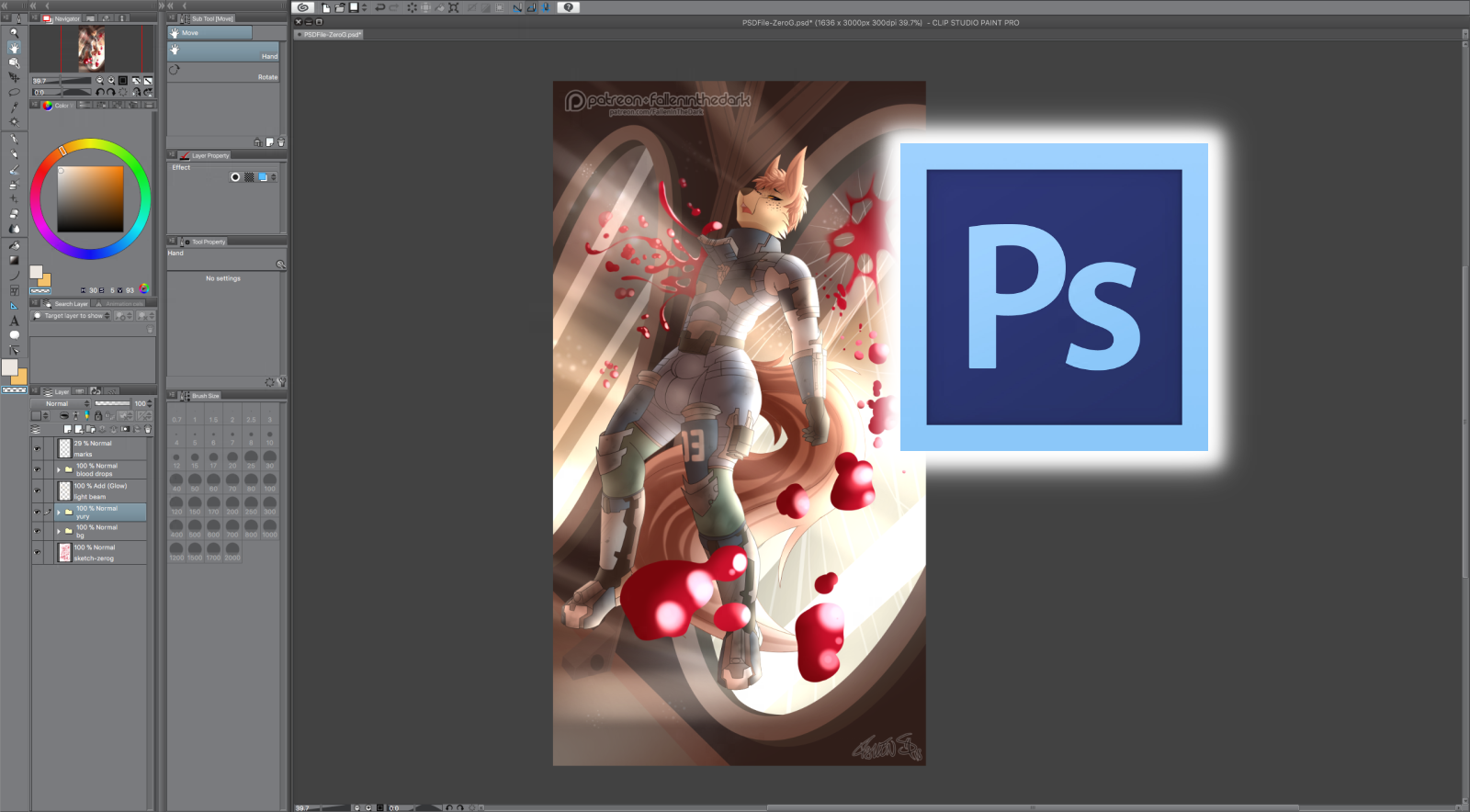
Task: Switch to the Navigator tab
Action: (x=62, y=18)
